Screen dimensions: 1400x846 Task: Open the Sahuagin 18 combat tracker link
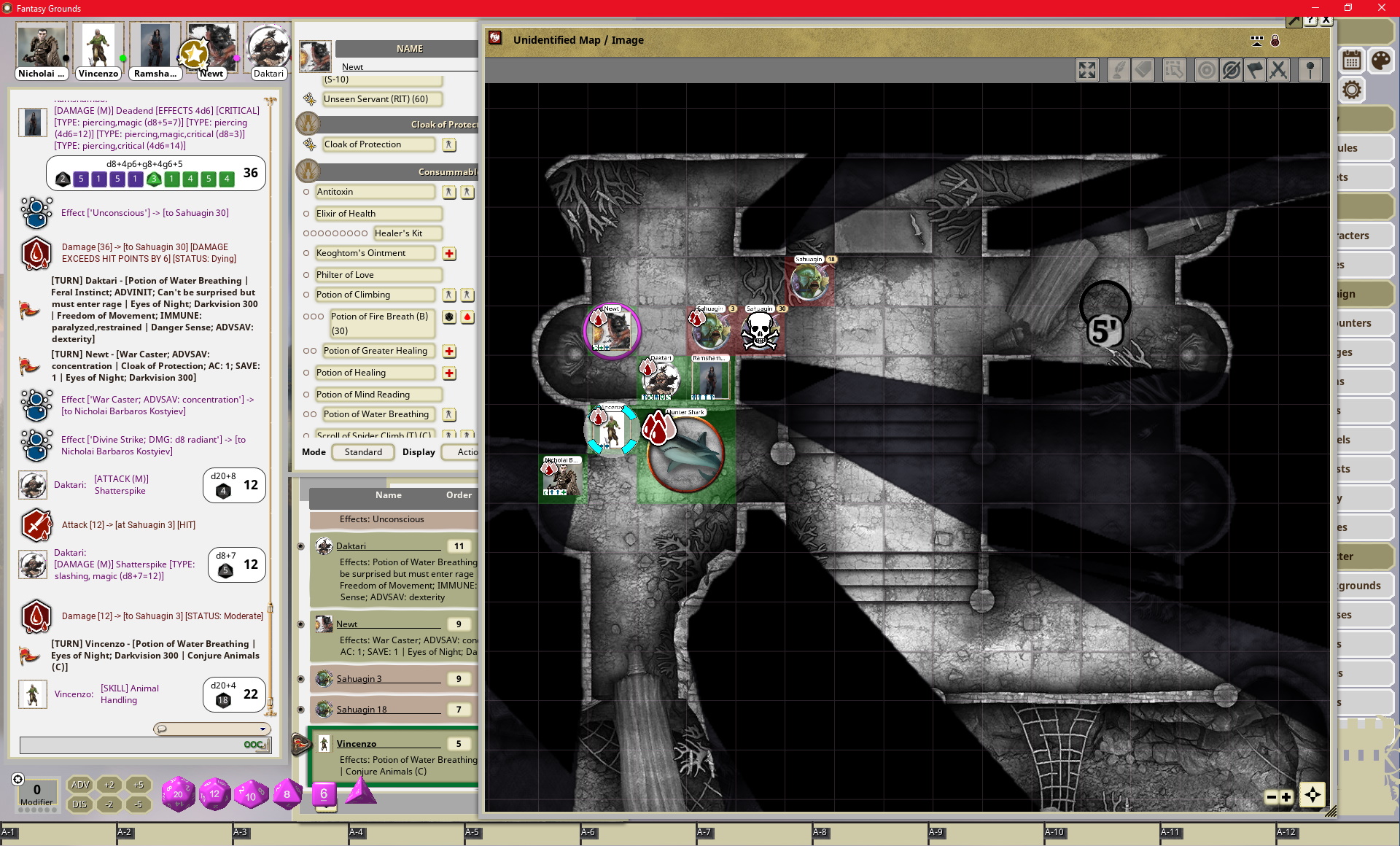tap(362, 709)
